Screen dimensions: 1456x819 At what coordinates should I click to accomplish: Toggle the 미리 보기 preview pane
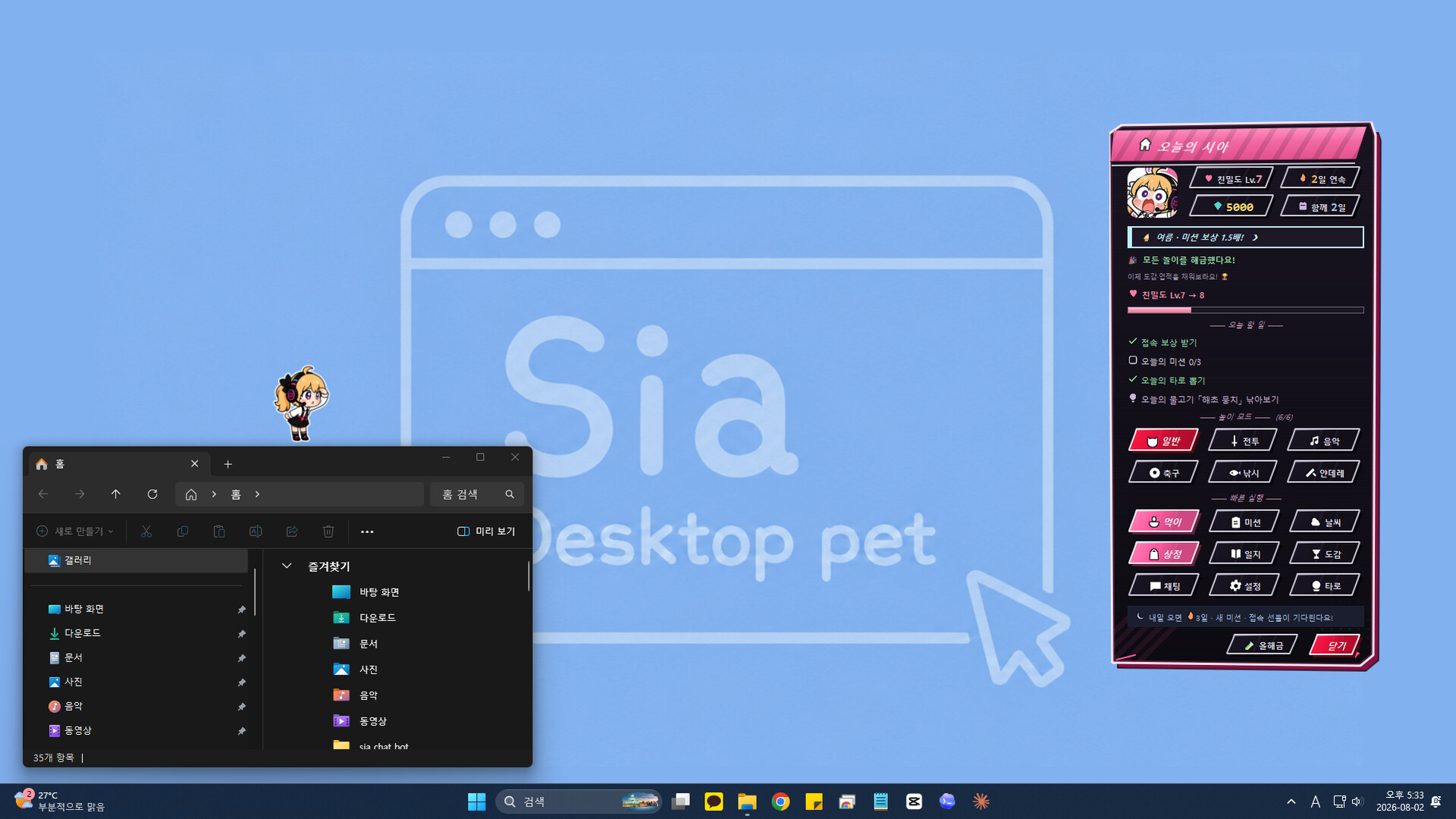(x=486, y=532)
